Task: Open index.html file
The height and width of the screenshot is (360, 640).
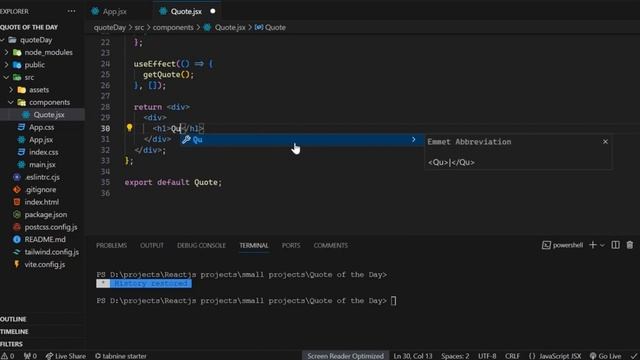Action: (x=42, y=202)
